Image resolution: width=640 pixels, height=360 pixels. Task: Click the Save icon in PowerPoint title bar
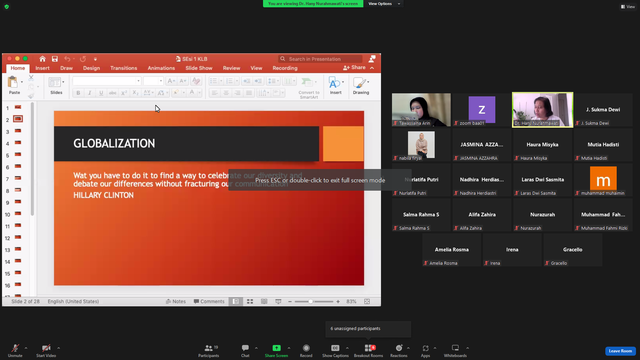[x=55, y=59]
